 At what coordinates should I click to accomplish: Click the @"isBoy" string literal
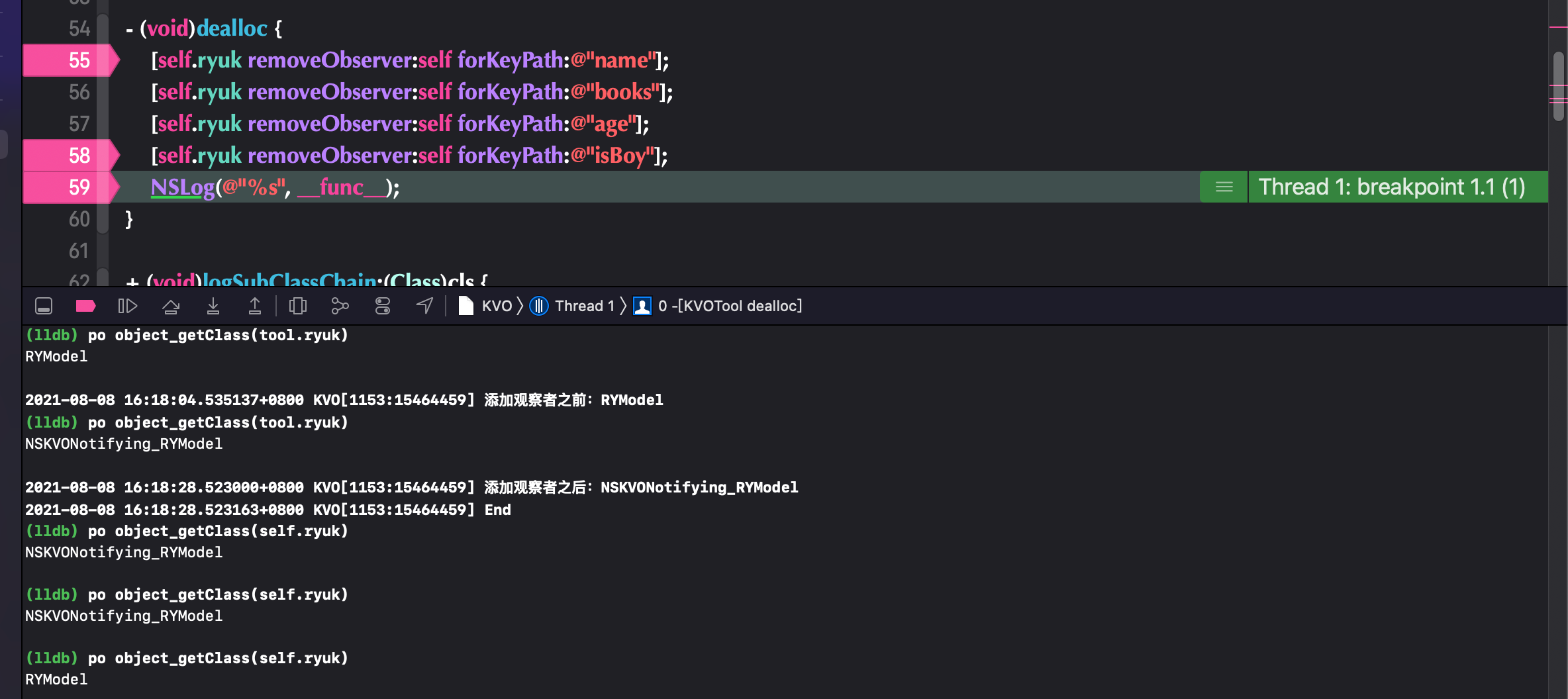(612, 156)
